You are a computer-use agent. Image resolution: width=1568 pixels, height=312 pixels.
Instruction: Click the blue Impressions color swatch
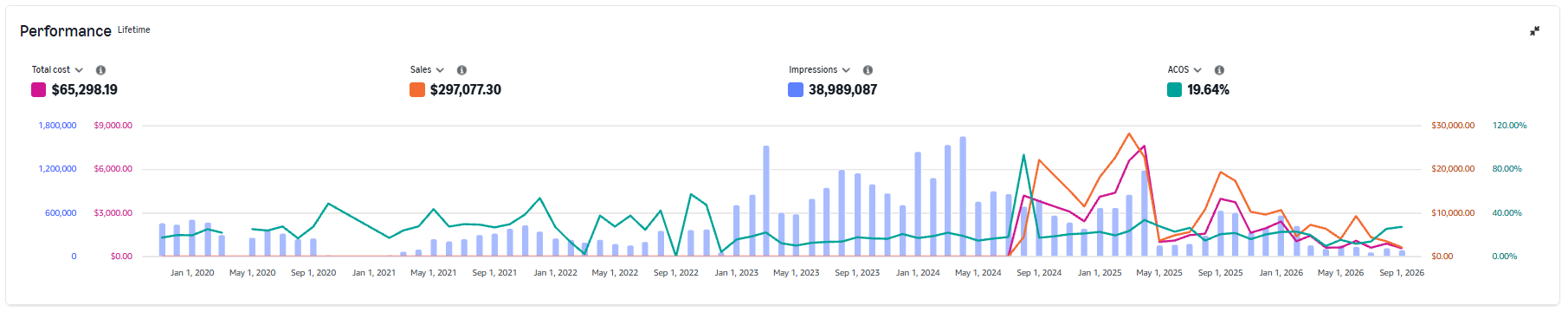(x=796, y=89)
